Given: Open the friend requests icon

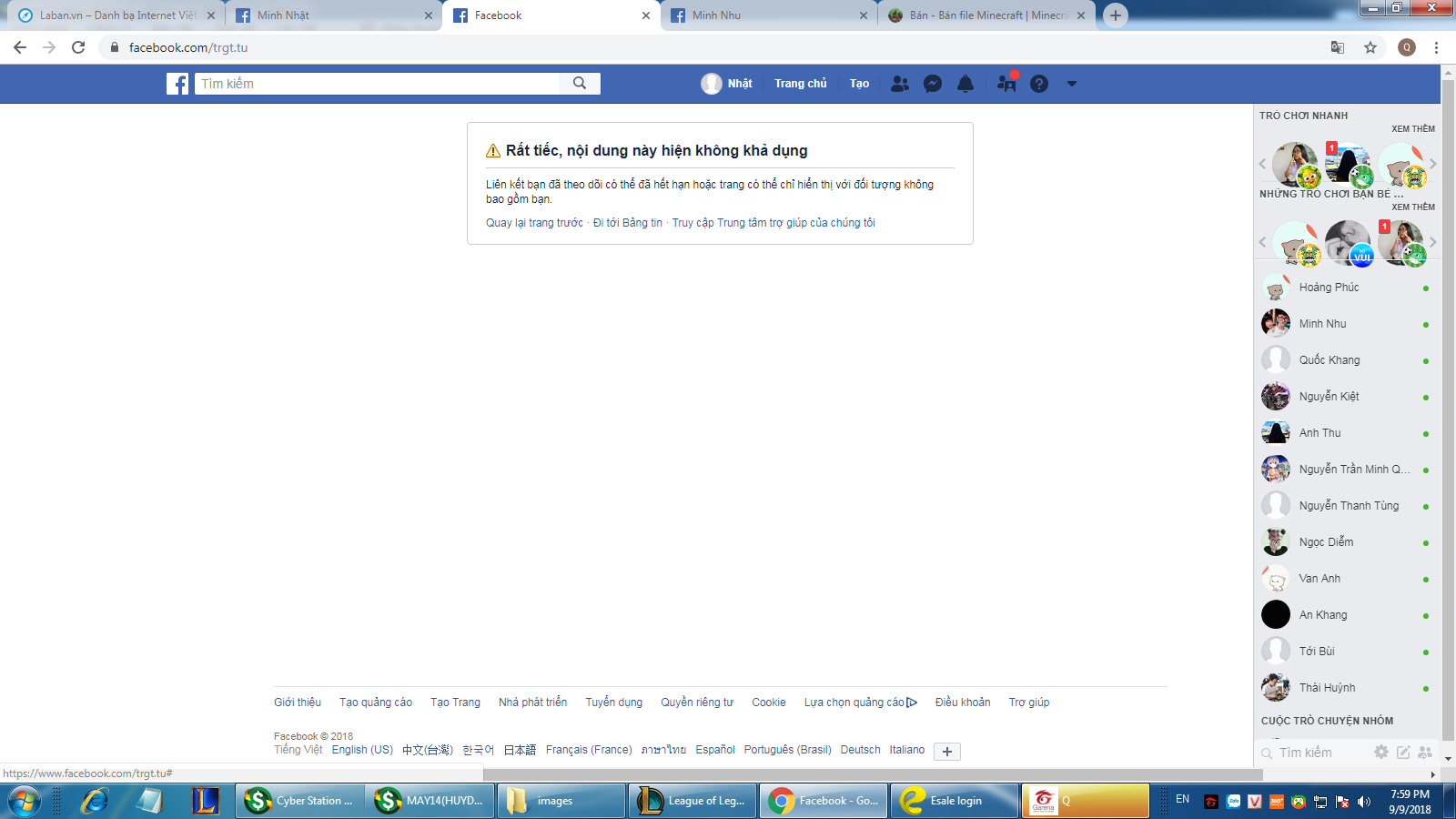Looking at the screenshot, I should point(900,84).
